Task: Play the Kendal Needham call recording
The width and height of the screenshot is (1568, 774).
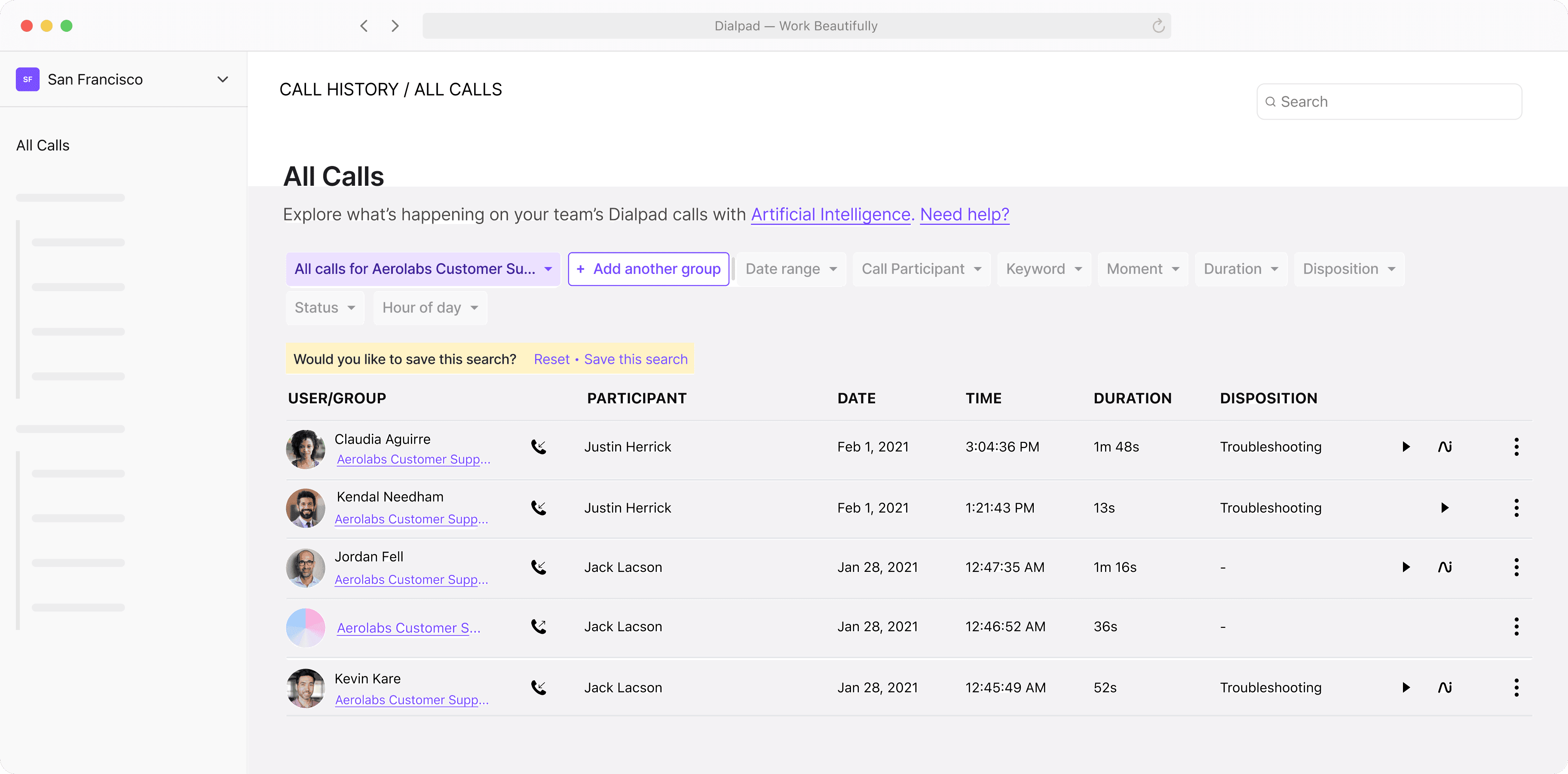Action: [1445, 508]
